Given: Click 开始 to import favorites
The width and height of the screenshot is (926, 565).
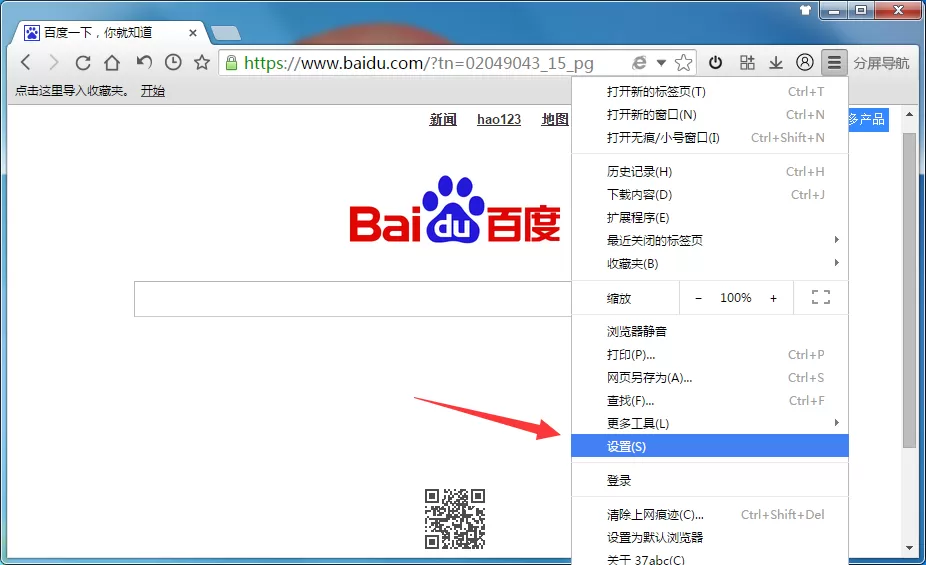Looking at the screenshot, I should (x=152, y=91).
